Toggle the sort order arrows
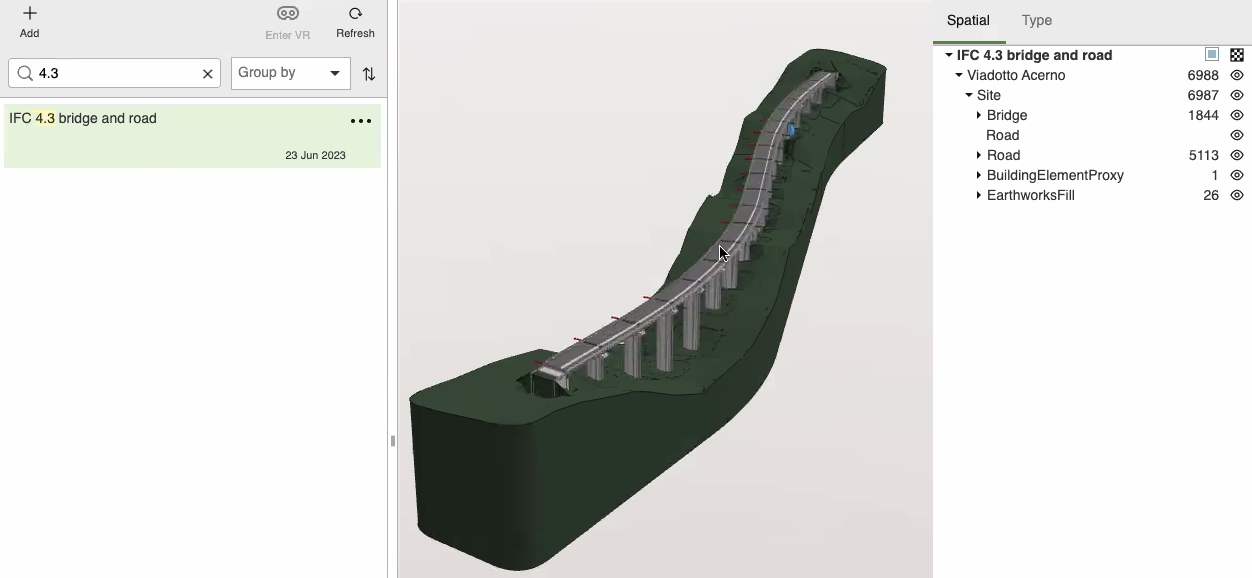Viewport: 1252px width, 578px height. 369,74
